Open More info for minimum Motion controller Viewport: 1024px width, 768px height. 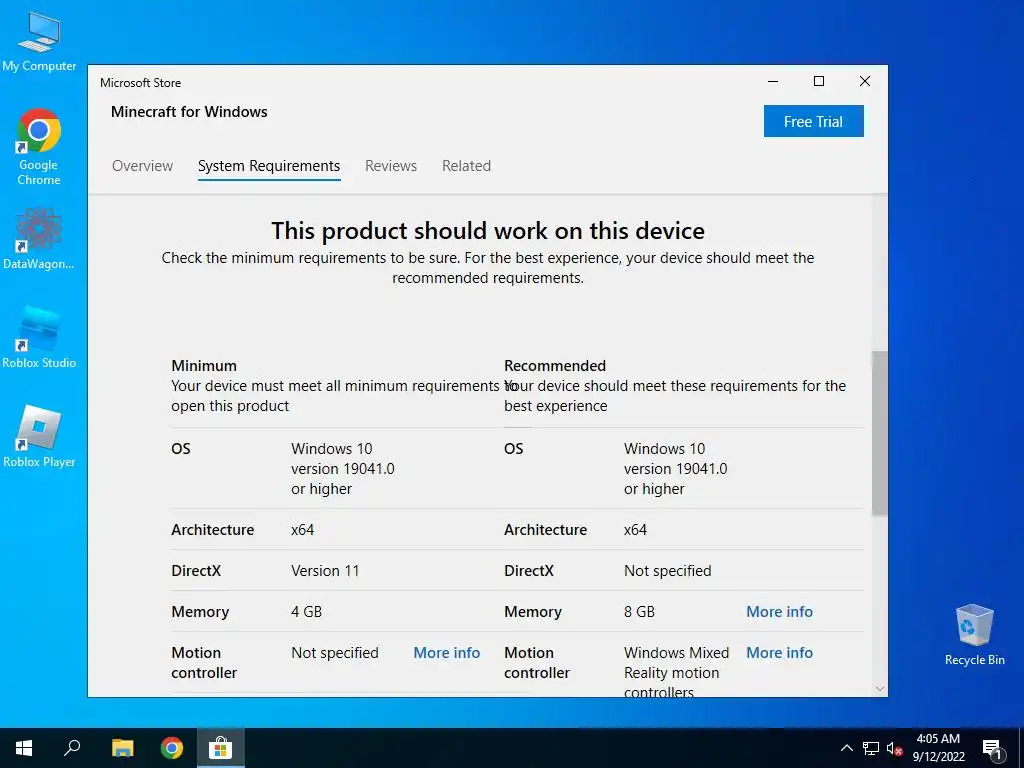[x=447, y=653]
